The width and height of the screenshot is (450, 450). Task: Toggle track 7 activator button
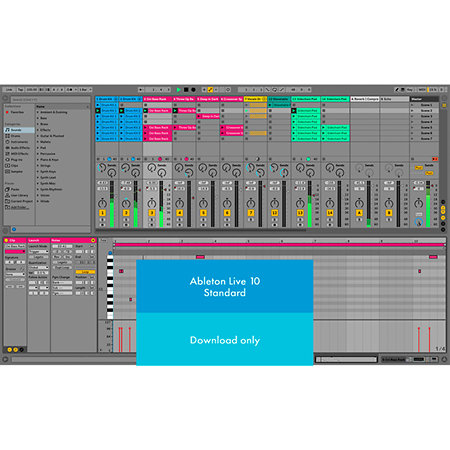(251, 213)
